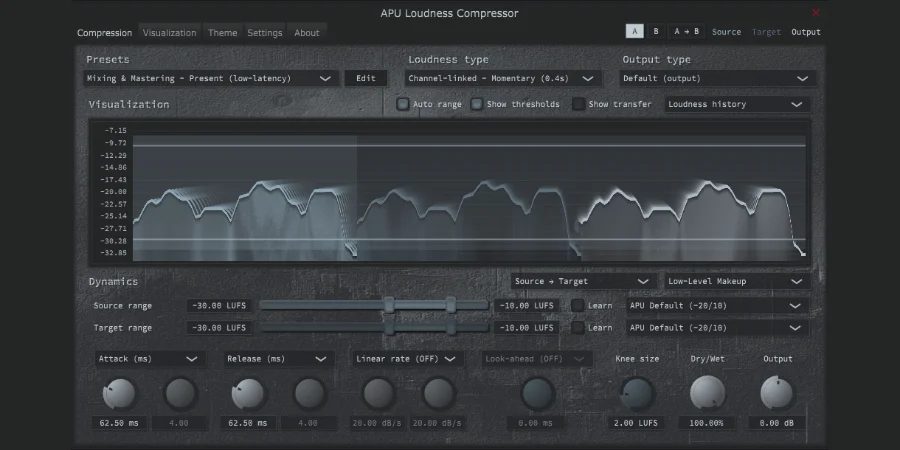Select state B button
This screenshot has width=900, height=450.
pyautogui.click(x=656, y=32)
